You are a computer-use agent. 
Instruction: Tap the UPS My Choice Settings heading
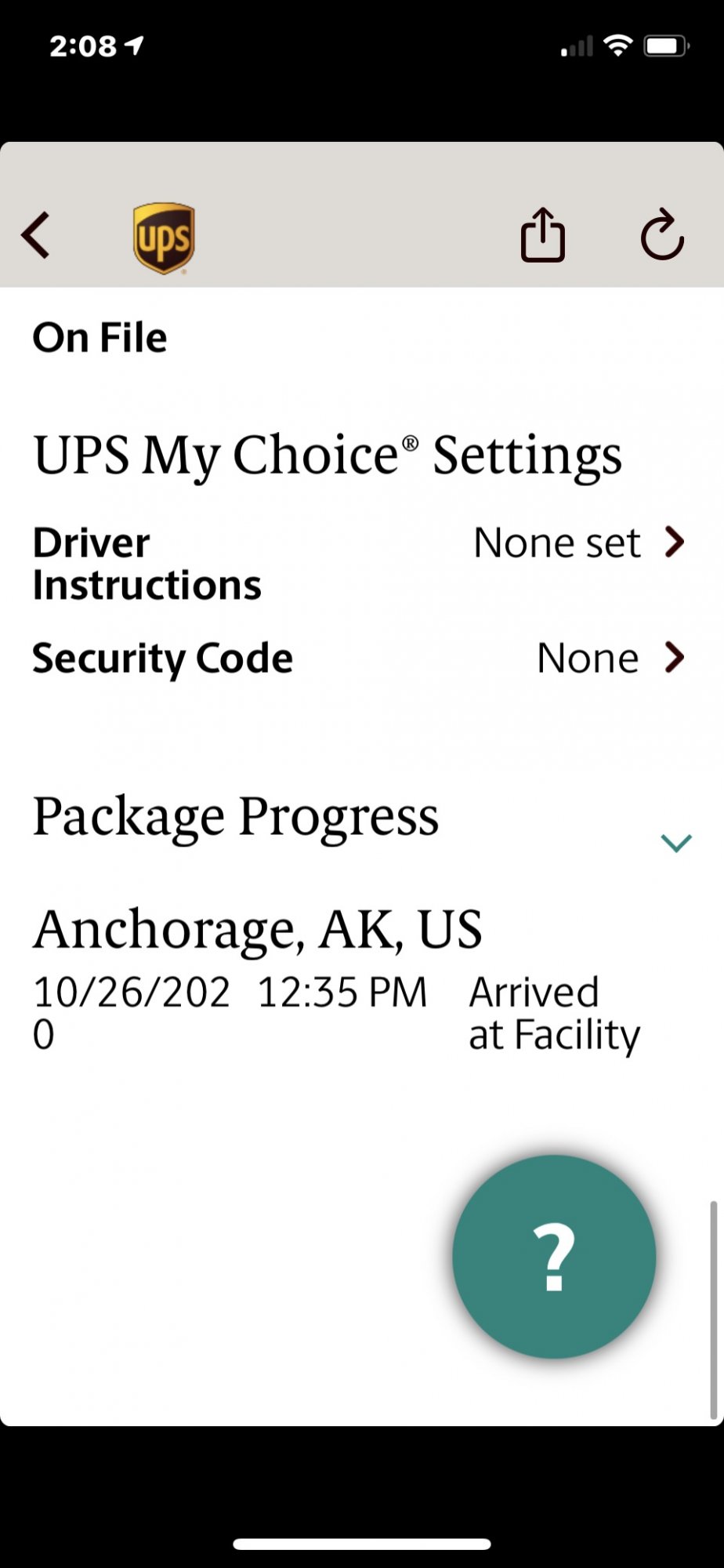click(x=328, y=456)
